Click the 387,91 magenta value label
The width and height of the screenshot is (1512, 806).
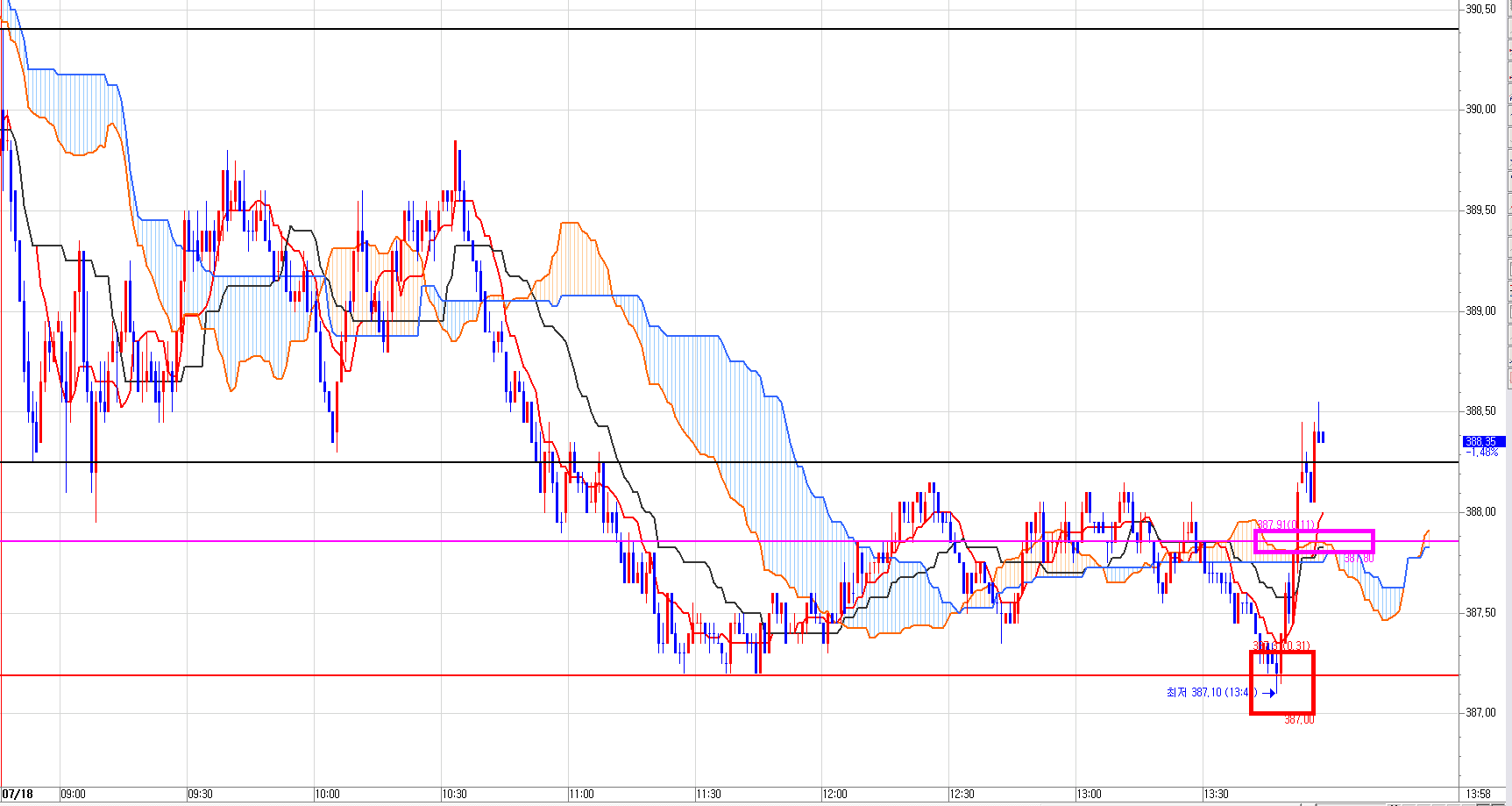click(1286, 525)
